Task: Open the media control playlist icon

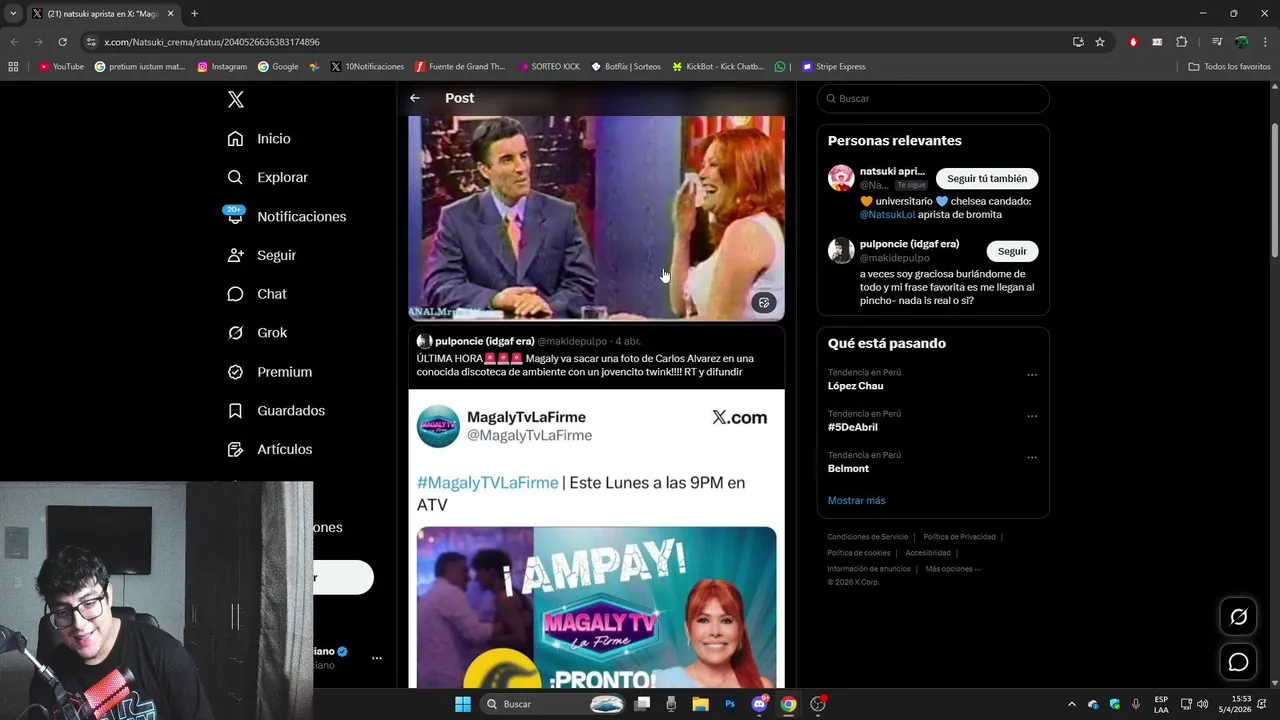Action: (x=1216, y=42)
